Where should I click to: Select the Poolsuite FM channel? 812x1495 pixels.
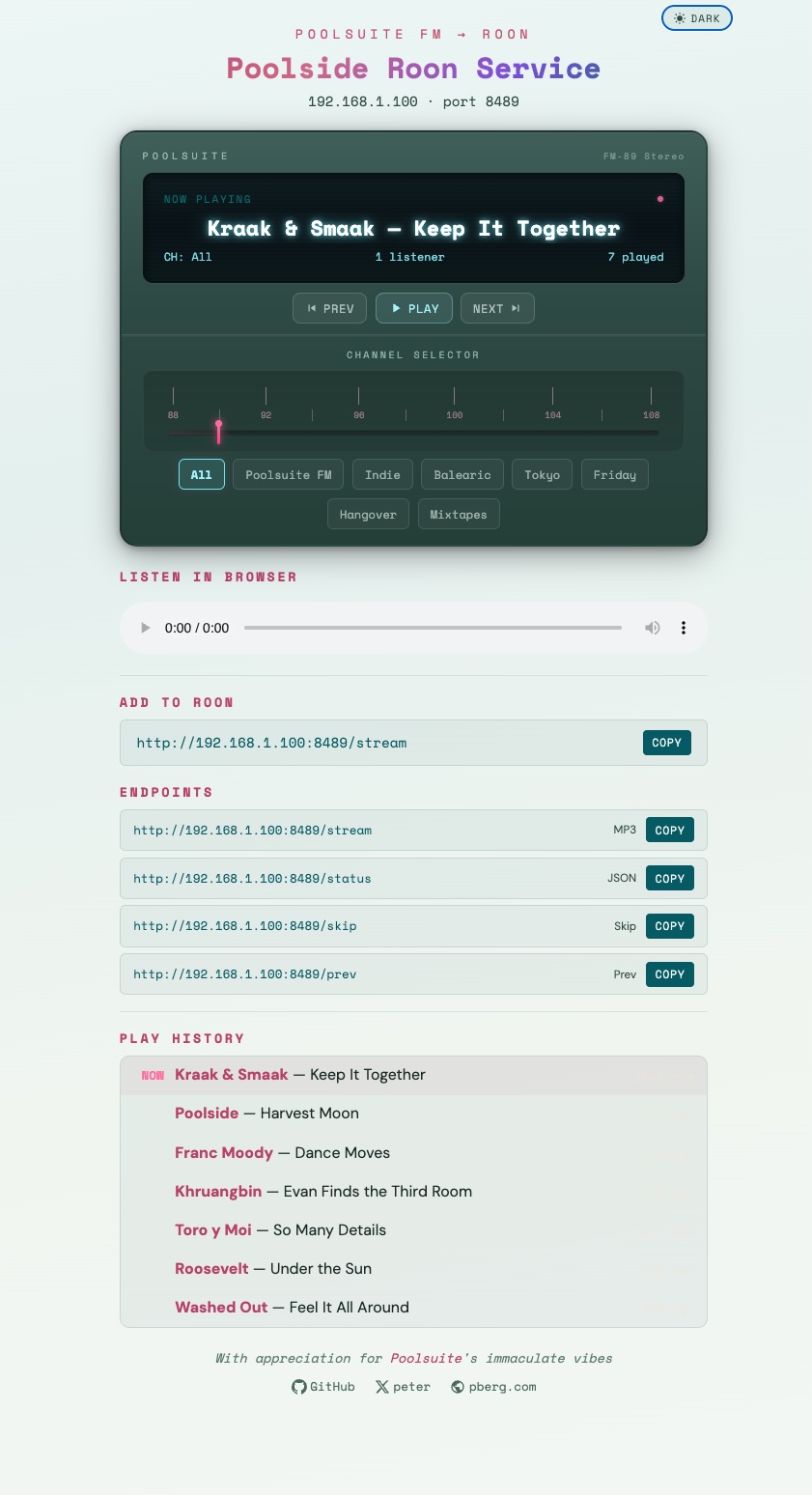click(288, 474)
